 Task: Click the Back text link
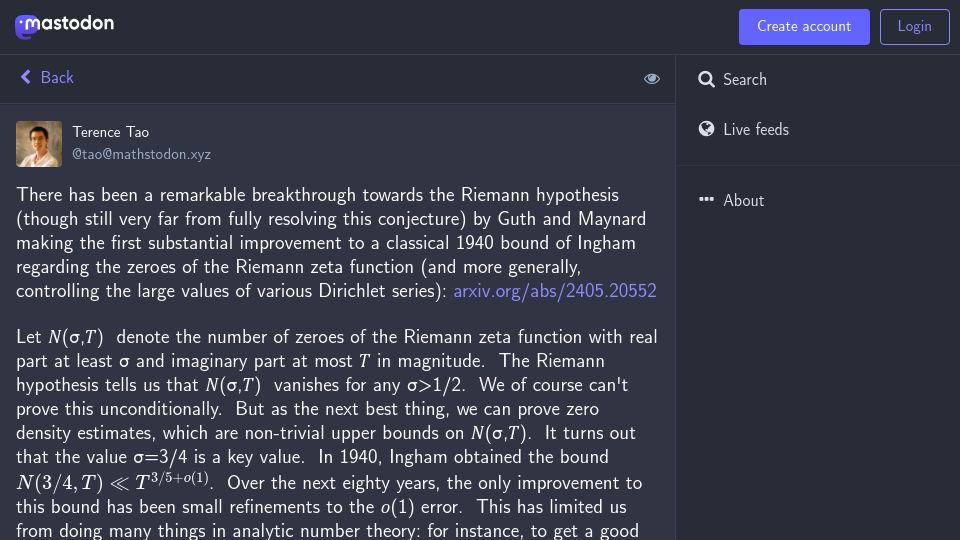click(57, 78)
